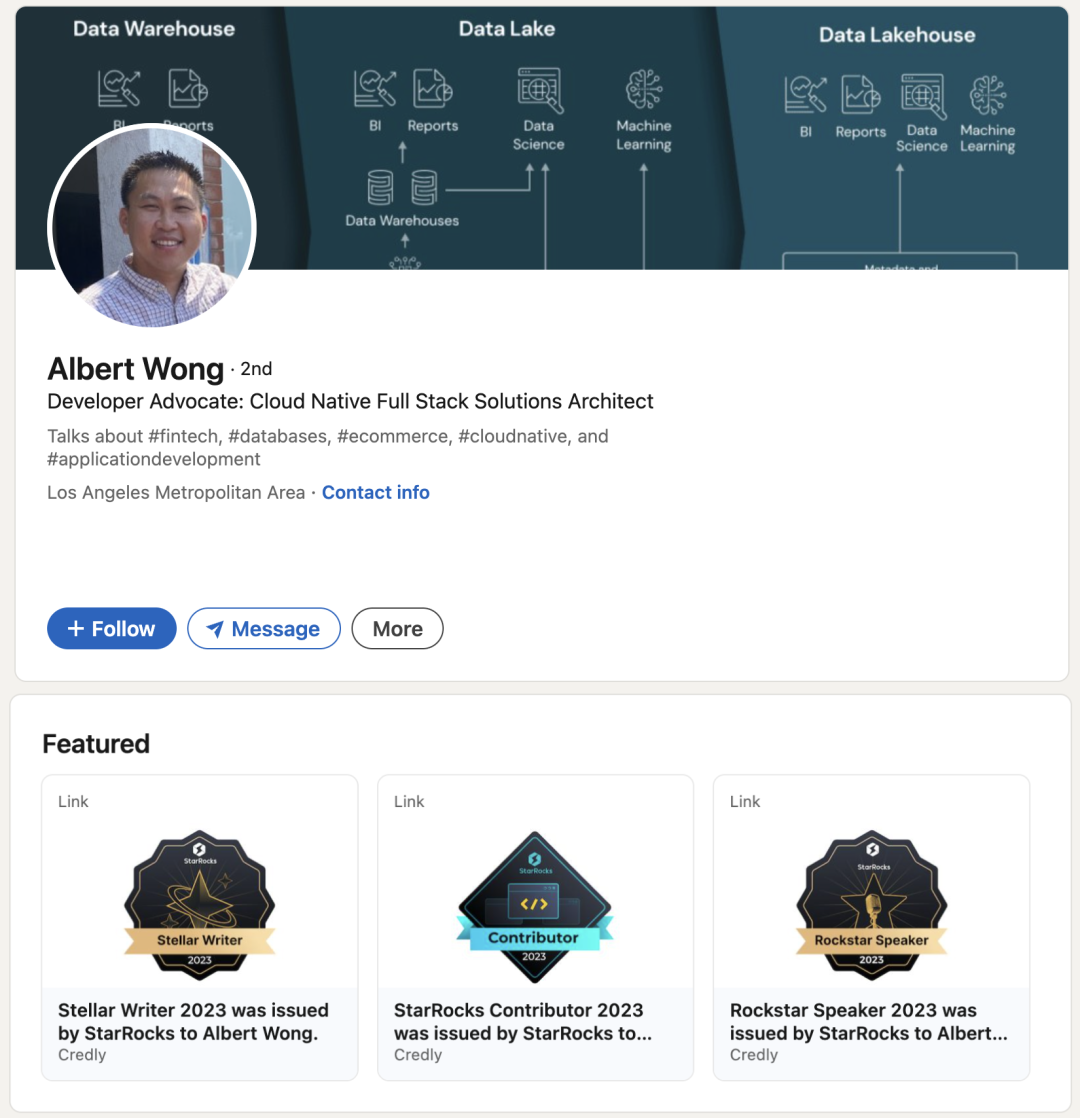Click the Machine Learning icon under Data Lake
Image resolution: width=1080 pixels, height=1118 pixels.
coord(644,89)
